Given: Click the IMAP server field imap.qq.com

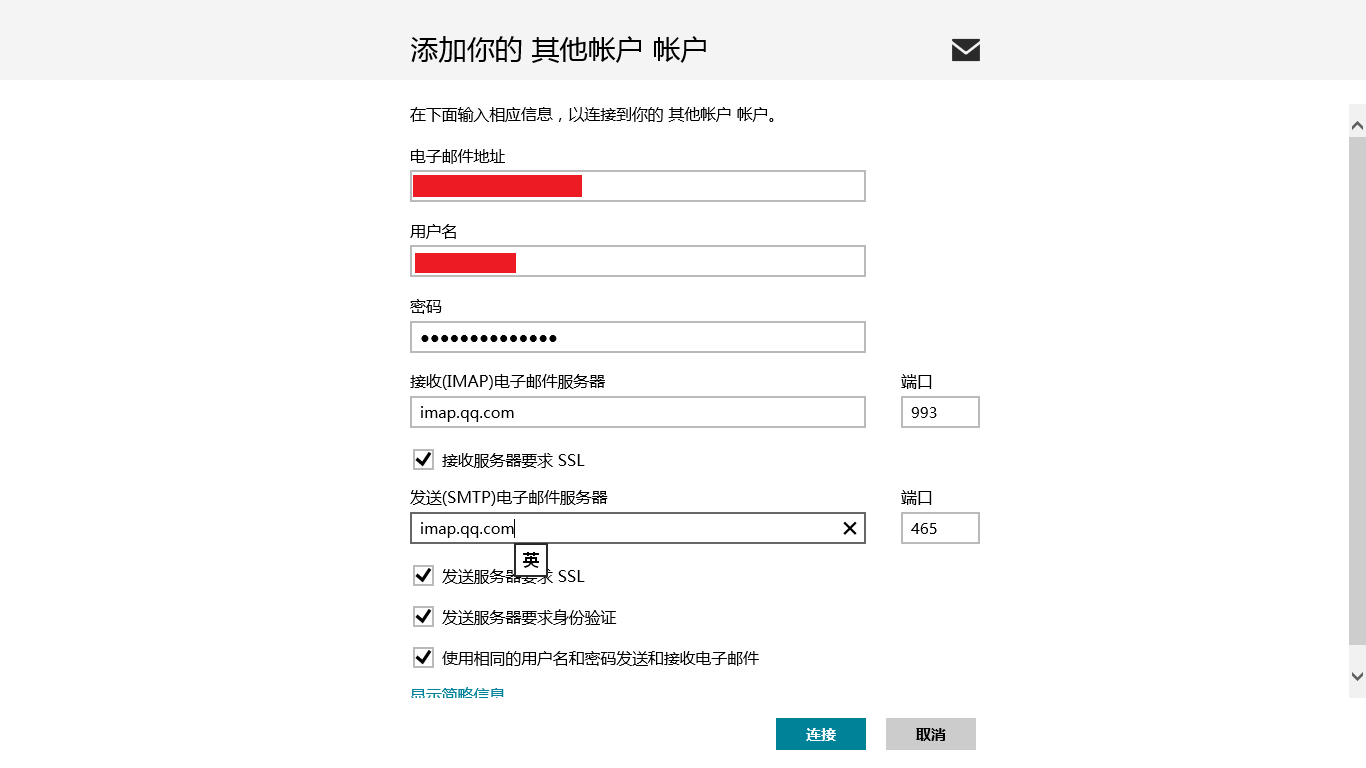Looking at the screenshot, I should tap(637, 412).
